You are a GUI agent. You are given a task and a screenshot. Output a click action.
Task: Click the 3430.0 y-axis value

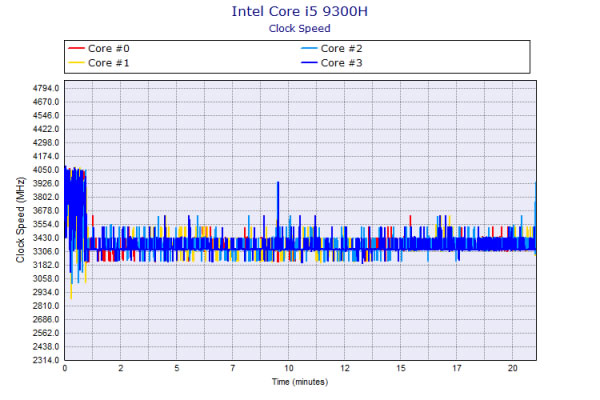tap(46, 238)
